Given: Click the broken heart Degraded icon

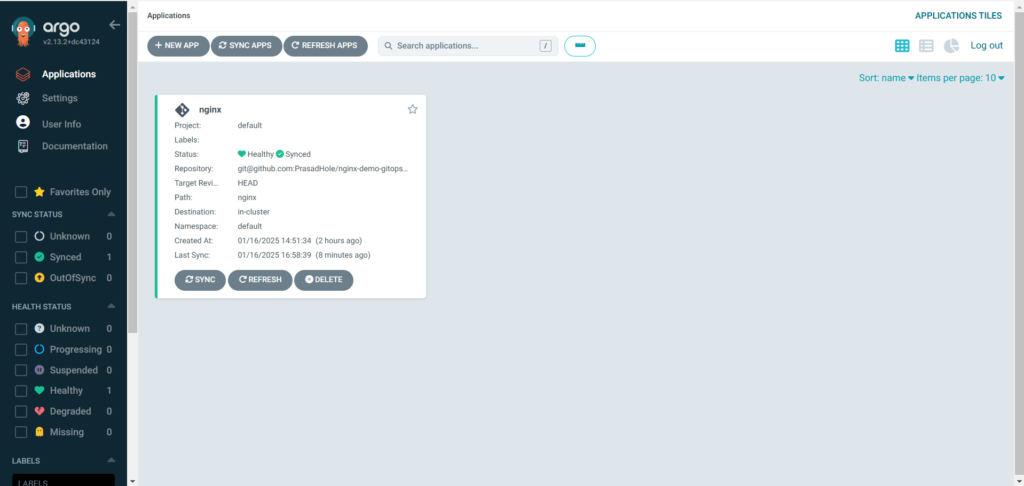Looking at the screenshot, I should 39,412.
